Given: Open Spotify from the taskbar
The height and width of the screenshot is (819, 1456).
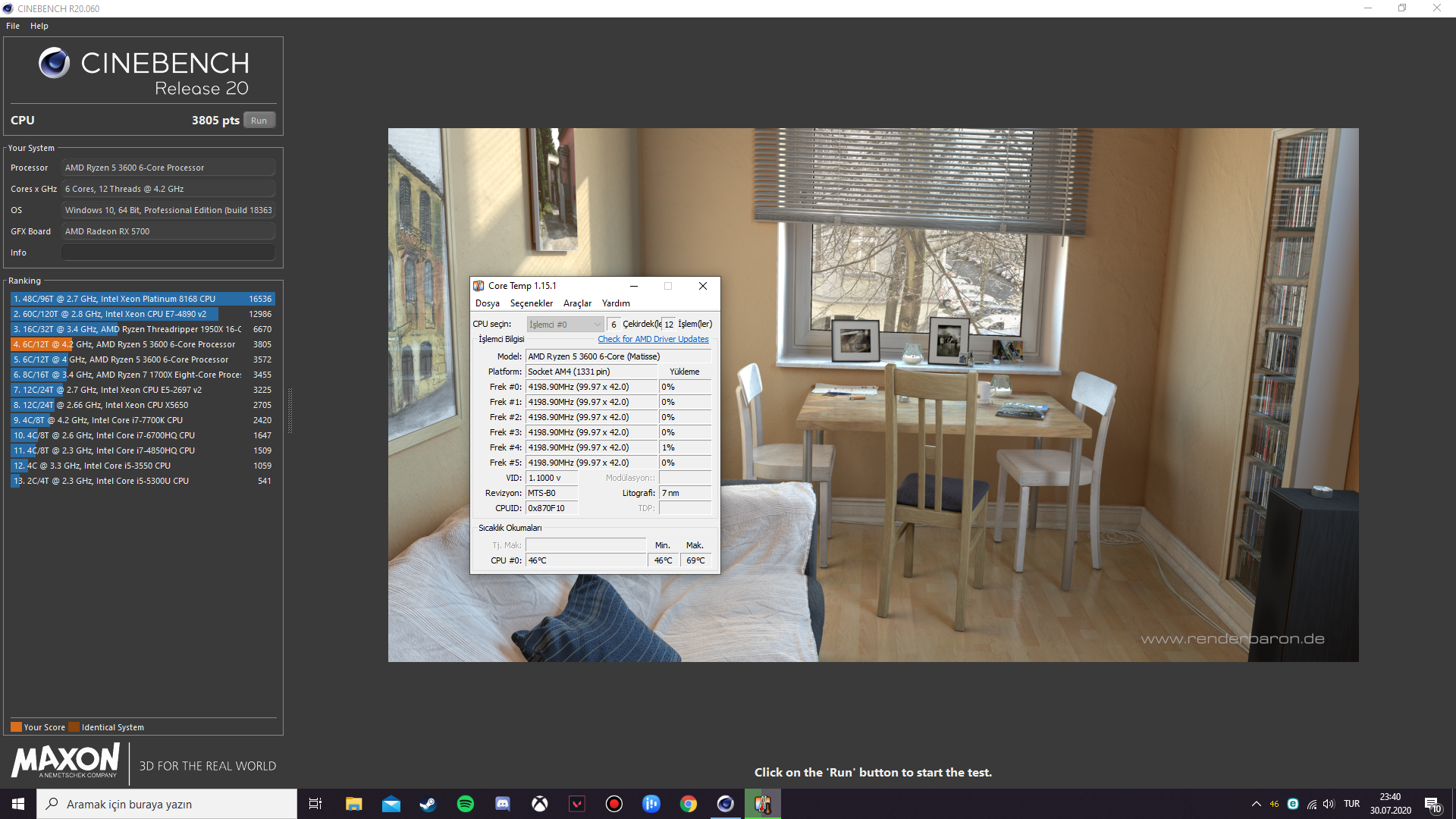Looking at the screenshot, I should click(466, 804).
